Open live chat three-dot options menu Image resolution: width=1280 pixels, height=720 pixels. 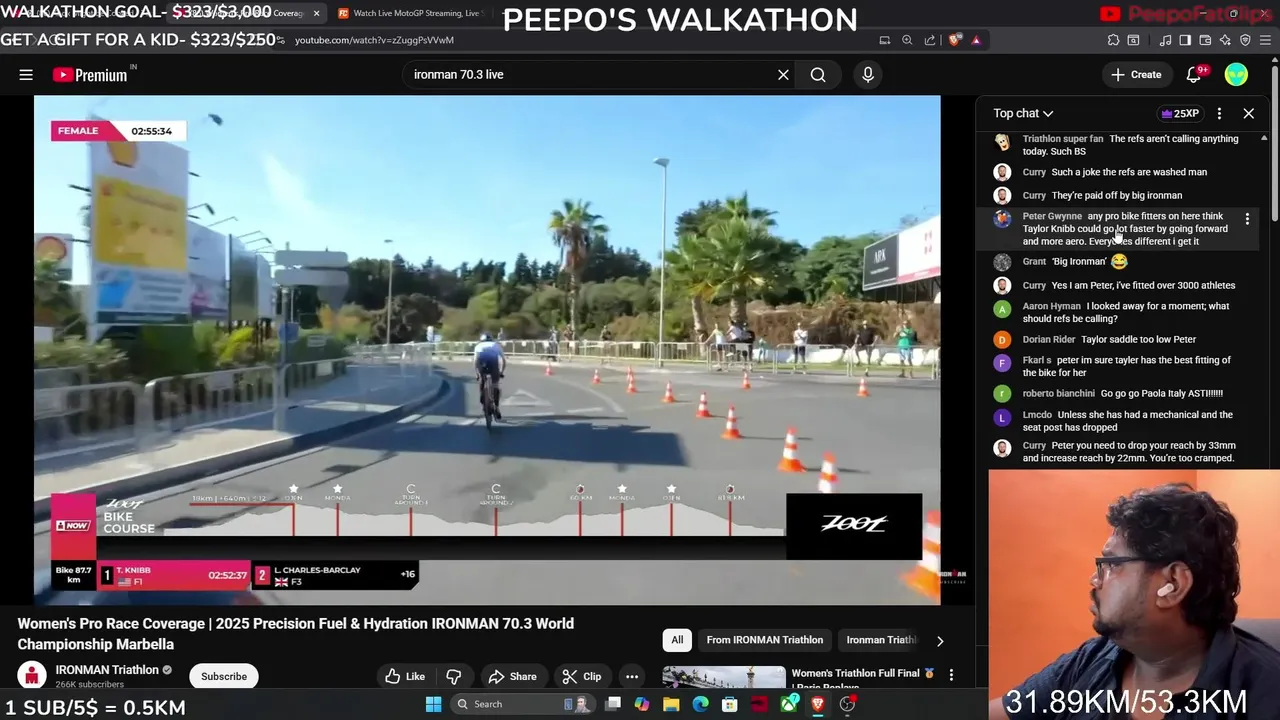[1219, 113]
